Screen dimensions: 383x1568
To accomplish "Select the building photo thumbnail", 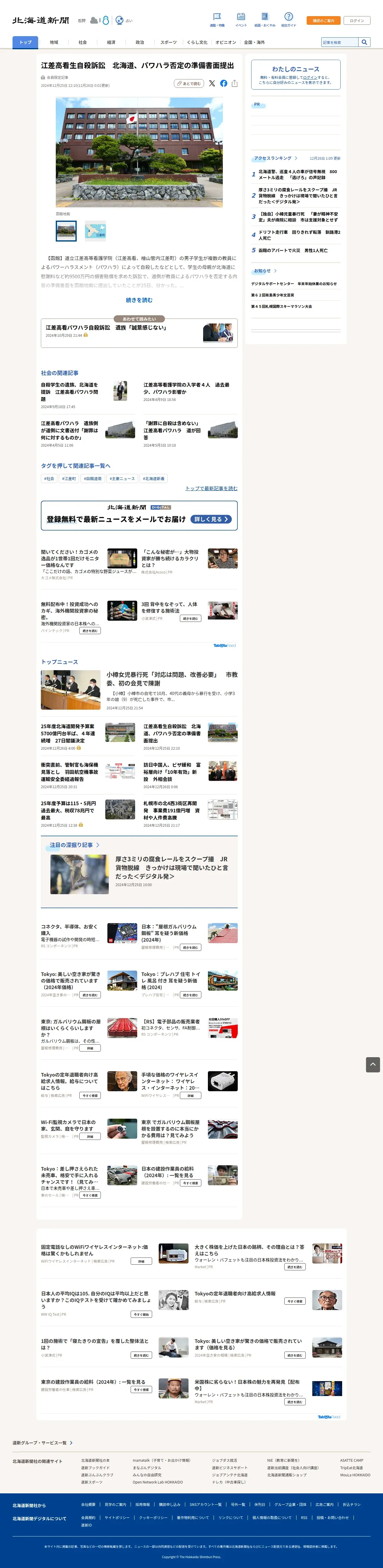I will [66, 231].
